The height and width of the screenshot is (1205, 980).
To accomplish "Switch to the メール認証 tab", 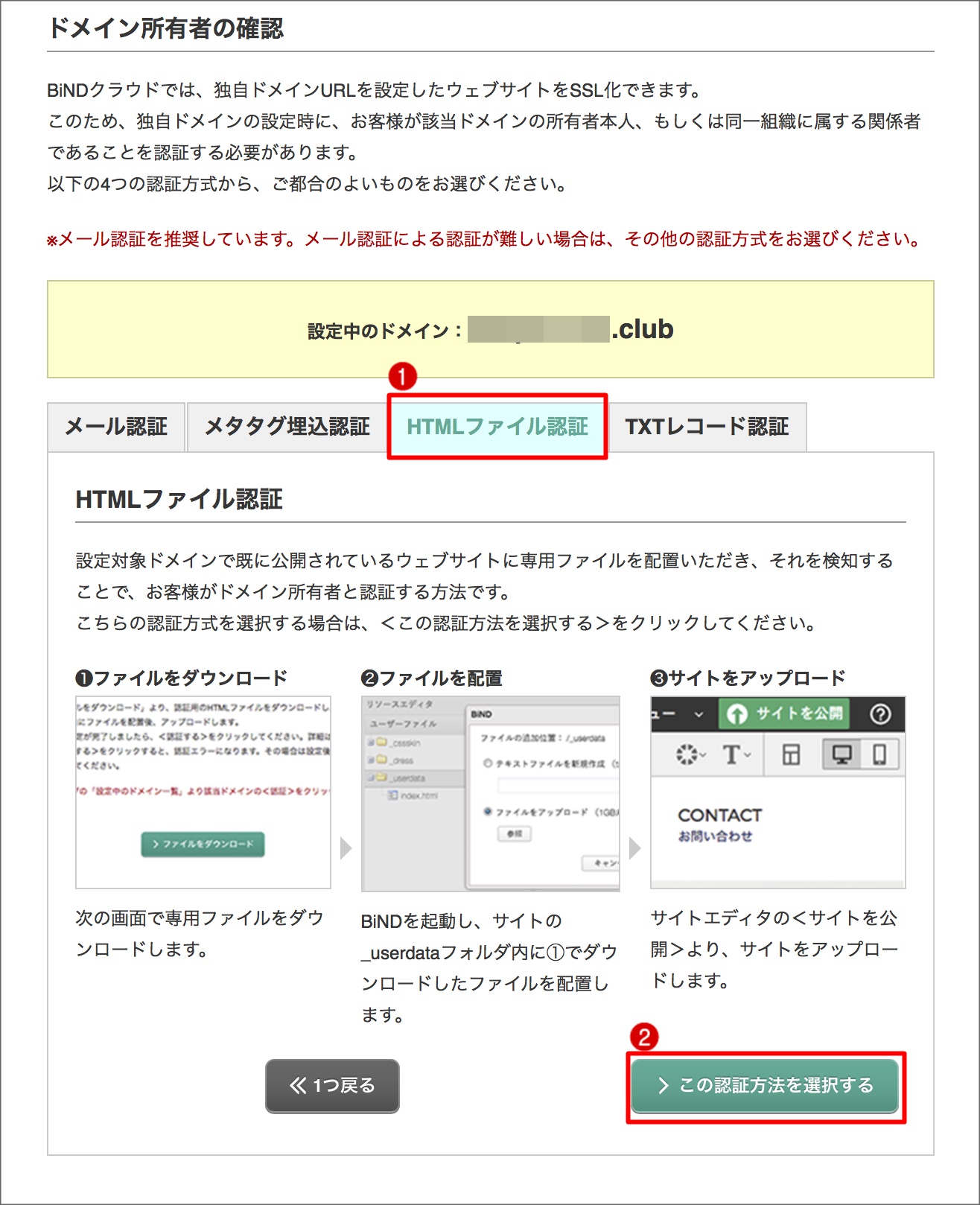I will coord(116,427).
